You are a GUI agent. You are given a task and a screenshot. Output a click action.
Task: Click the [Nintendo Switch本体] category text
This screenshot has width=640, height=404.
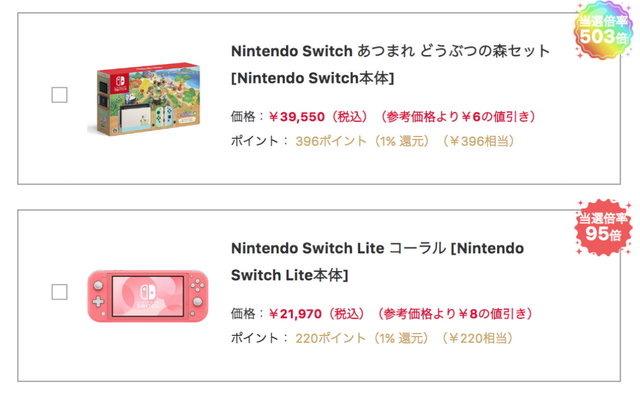[x=312, y=78]
